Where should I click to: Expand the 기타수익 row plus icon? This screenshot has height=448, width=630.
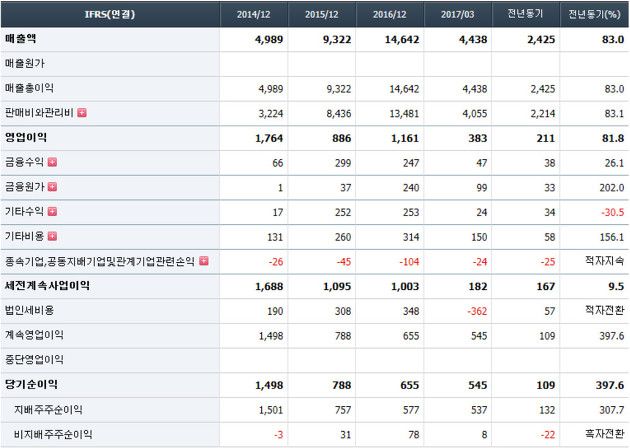tap(52, 212)
